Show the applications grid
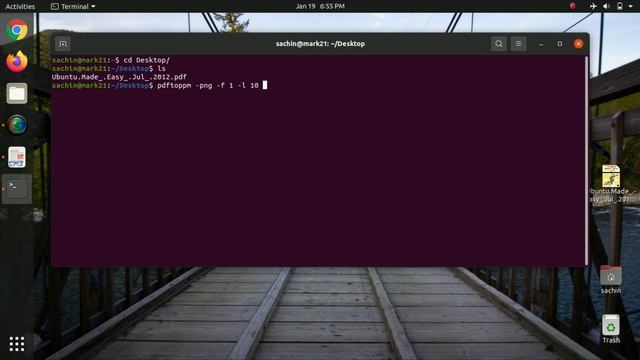This screenshot has height=360, width=640. click(17, 344)
